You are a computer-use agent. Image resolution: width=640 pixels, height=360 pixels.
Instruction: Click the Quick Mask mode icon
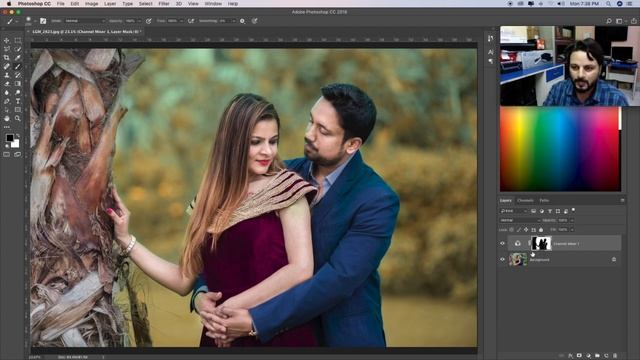click(x=7, y=155)
